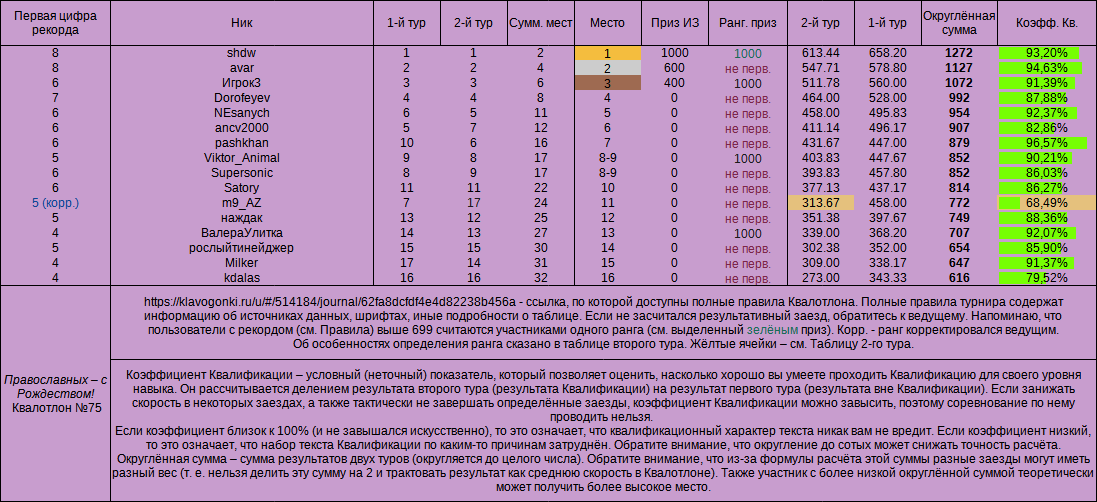
Task: Select the nickname 'рослыйтинейджер'
Action: pos(242,248)
